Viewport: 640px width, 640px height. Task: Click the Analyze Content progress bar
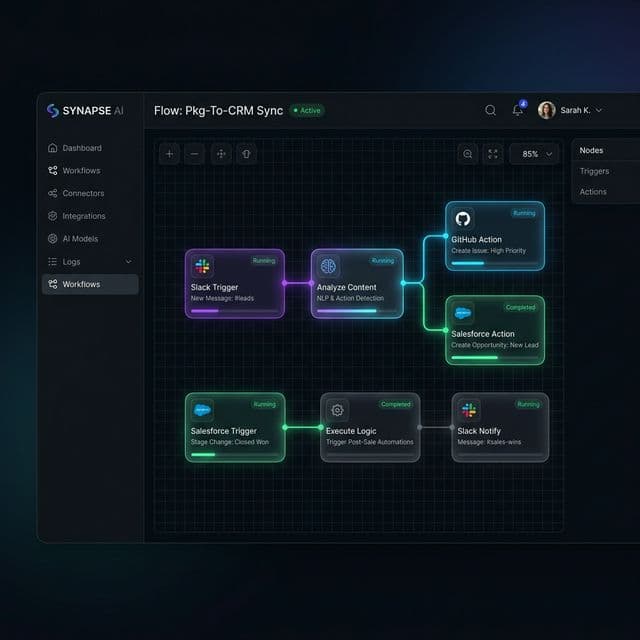(x=357, y=311)
